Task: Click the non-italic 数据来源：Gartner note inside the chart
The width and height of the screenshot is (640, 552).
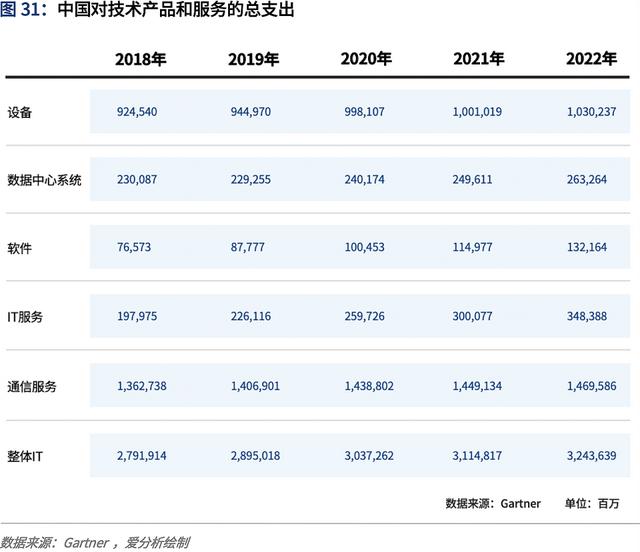Action: (493, 503)
